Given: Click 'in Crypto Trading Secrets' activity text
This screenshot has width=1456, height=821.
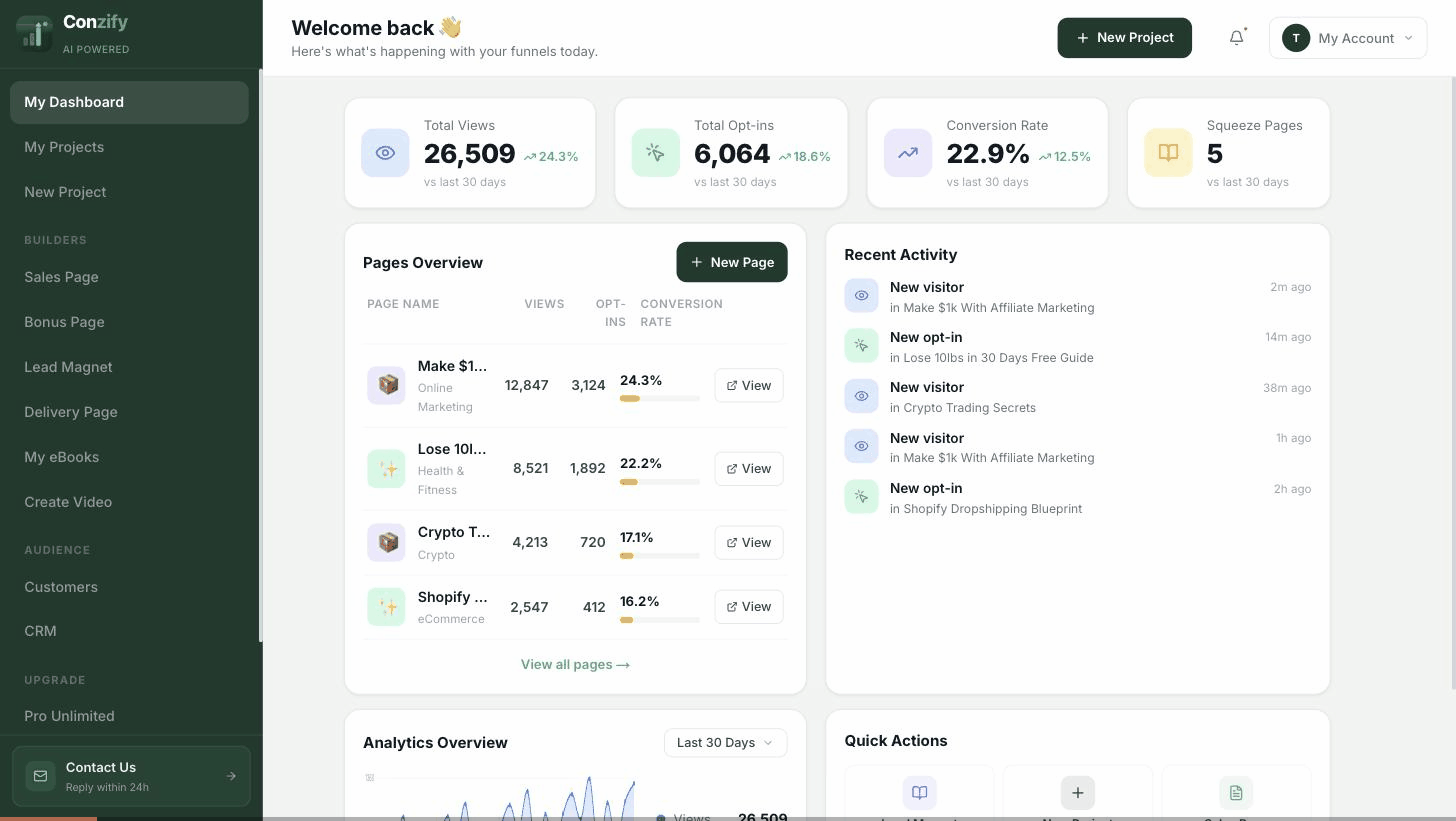Looking at the screenshot, I should pyautogui.click(x=963, y=408).
